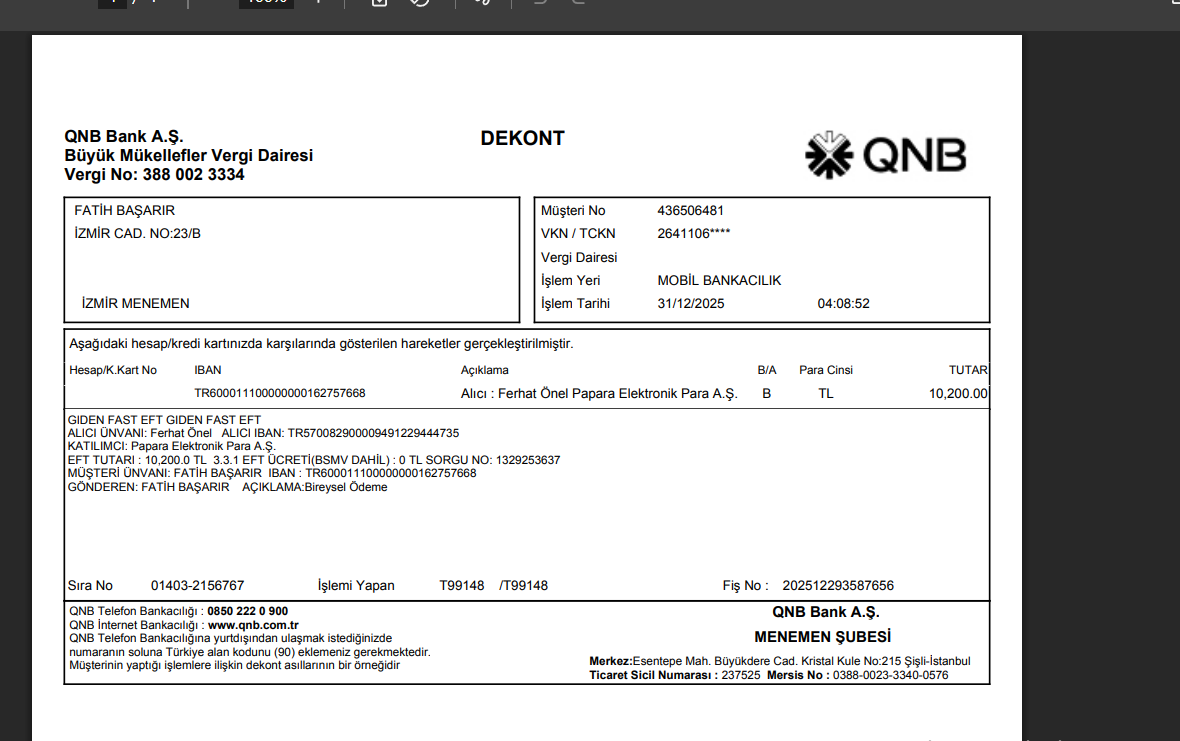Click 'MENEMEN ŞUBESİ' branch name

point(823,637)
